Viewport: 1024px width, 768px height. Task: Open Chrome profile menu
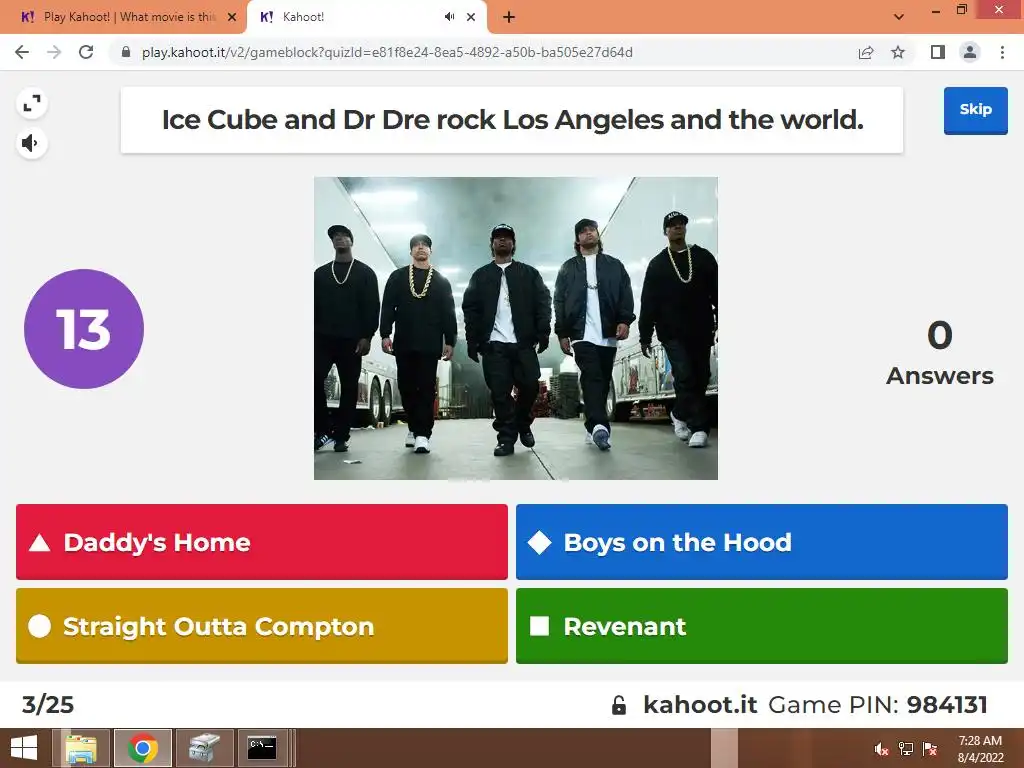coord(970,52)
